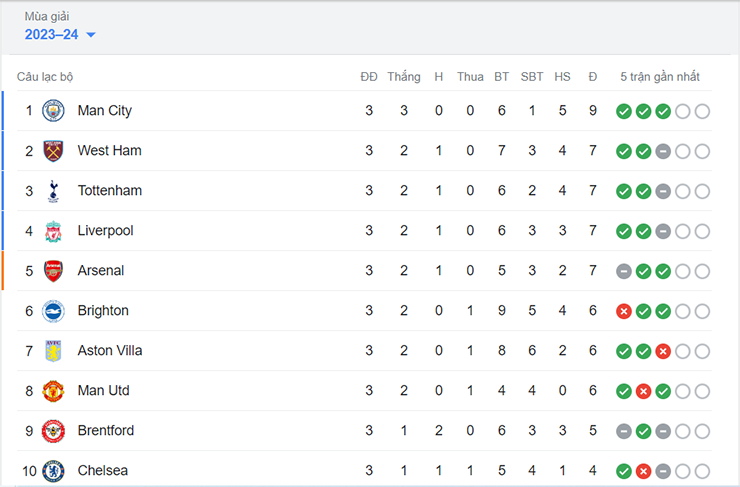Click Aston Villa's red loss icon
The width and height of the screenshot is (740, 487).
pos(662,351)
